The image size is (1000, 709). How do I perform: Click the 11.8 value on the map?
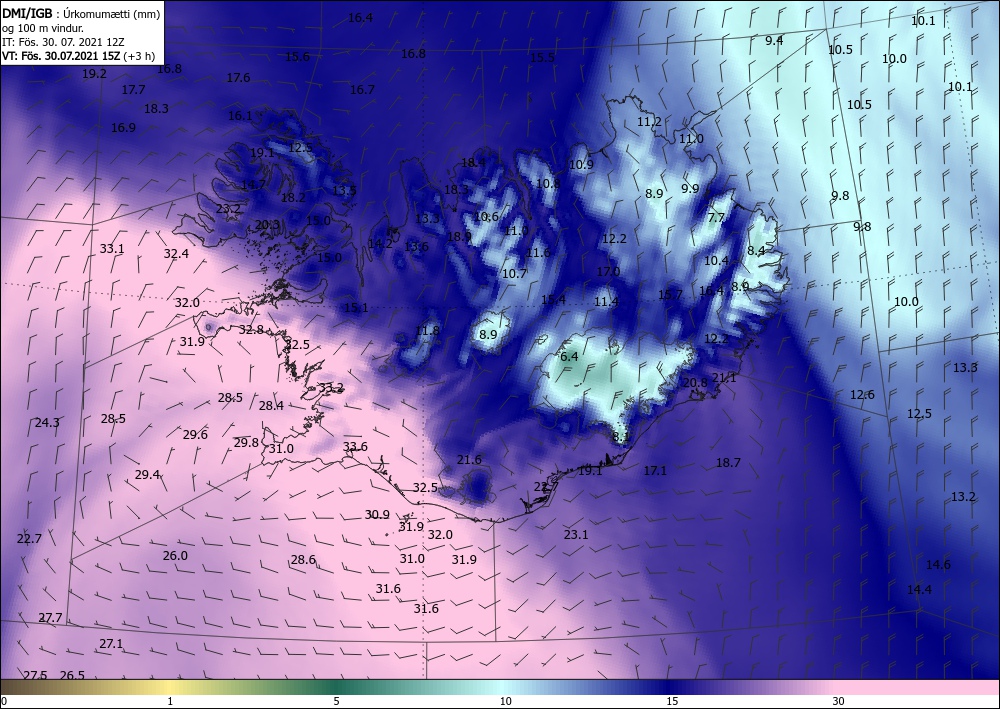(427, 330)
